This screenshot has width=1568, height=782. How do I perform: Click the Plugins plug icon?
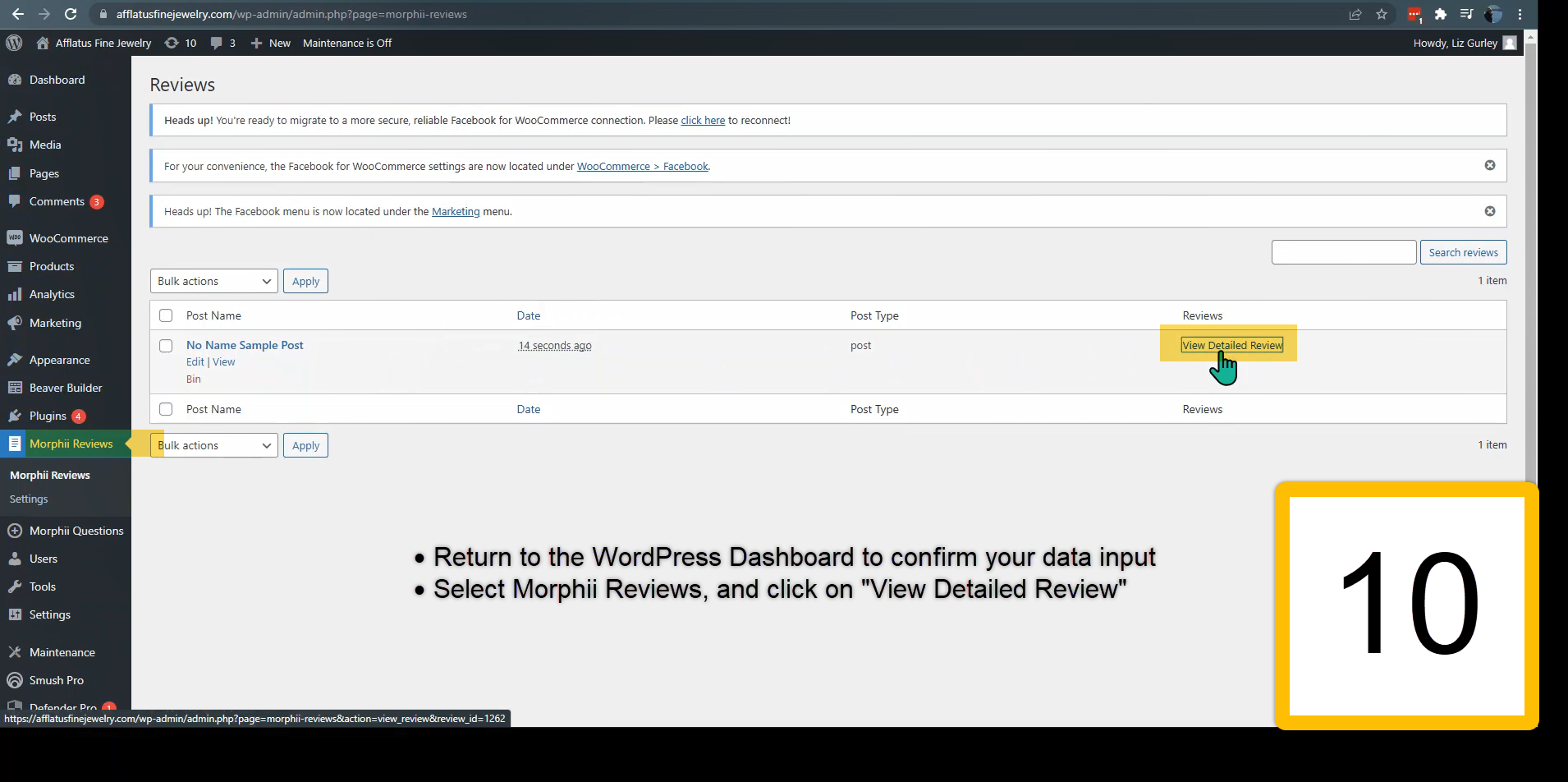pyautogui.click(x=15, y=416)
